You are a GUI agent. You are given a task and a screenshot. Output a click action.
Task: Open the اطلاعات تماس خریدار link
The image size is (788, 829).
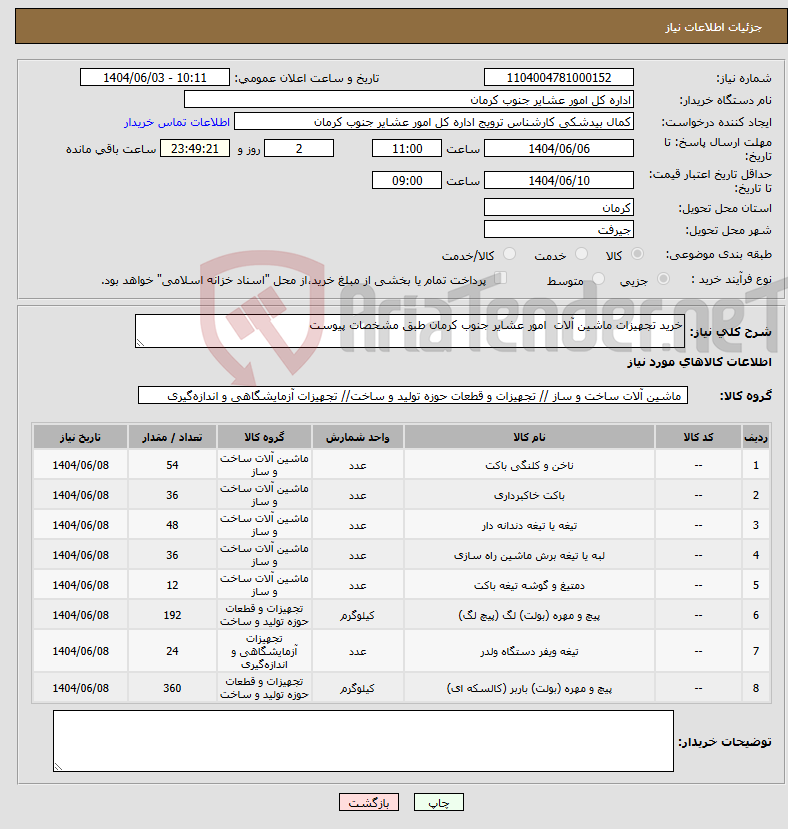(177, 122)
